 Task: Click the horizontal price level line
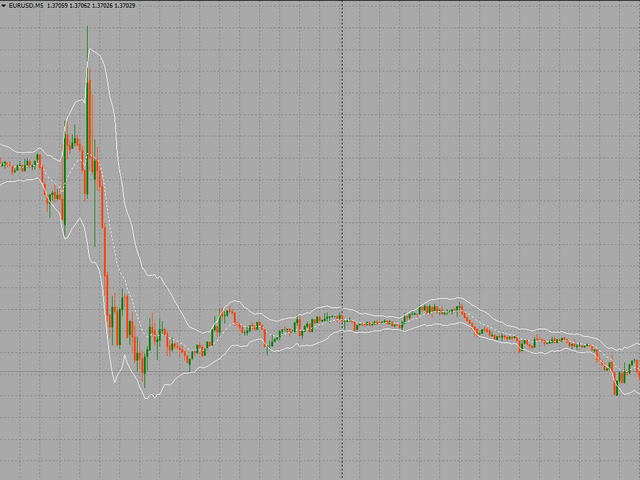320,372
